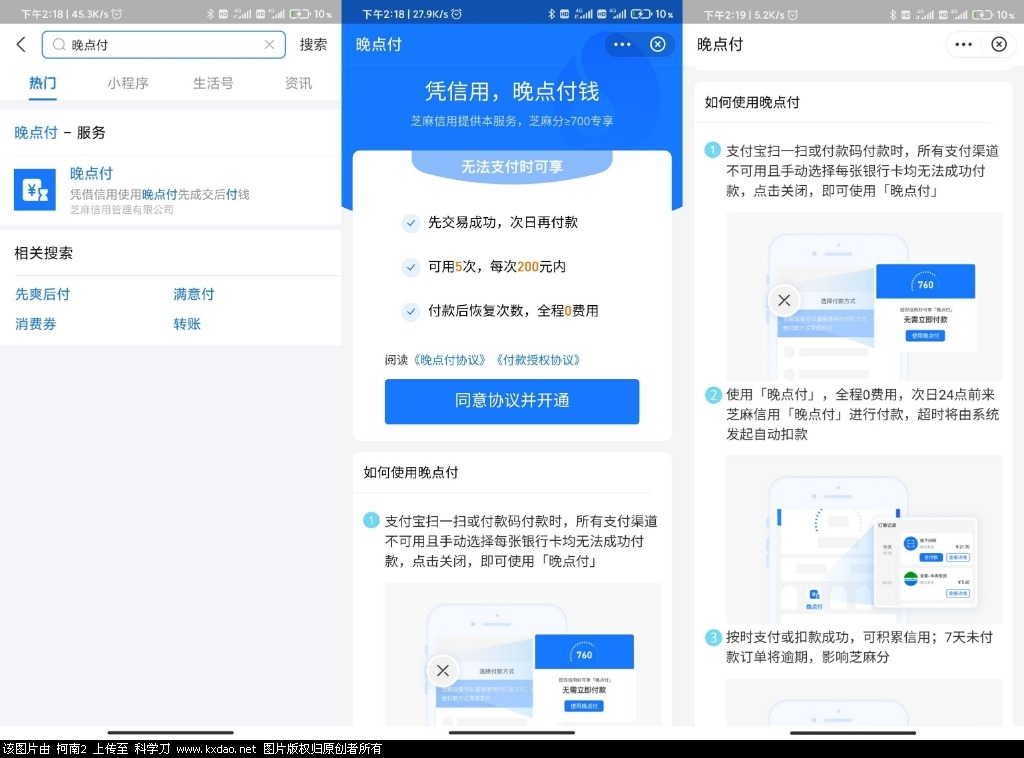The height and width of the screenshot is (758, 1024).
Task: Tap the text 付款后恢复次数，全程0费用
Action: click(x=513, y=311)
